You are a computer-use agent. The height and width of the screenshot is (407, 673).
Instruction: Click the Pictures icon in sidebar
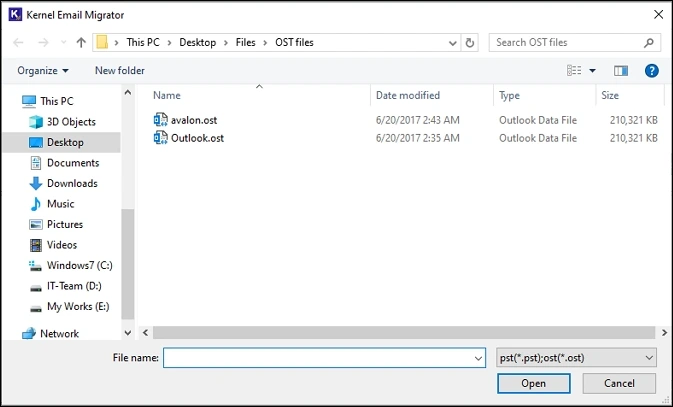click(36, 225)
